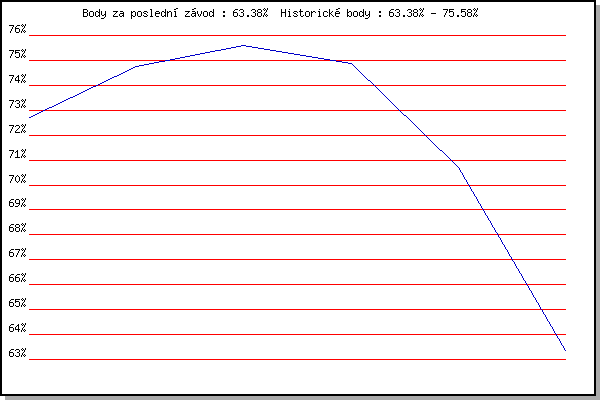Click the 64% axis label
The image size is (600, 400).
pos(17,328)
